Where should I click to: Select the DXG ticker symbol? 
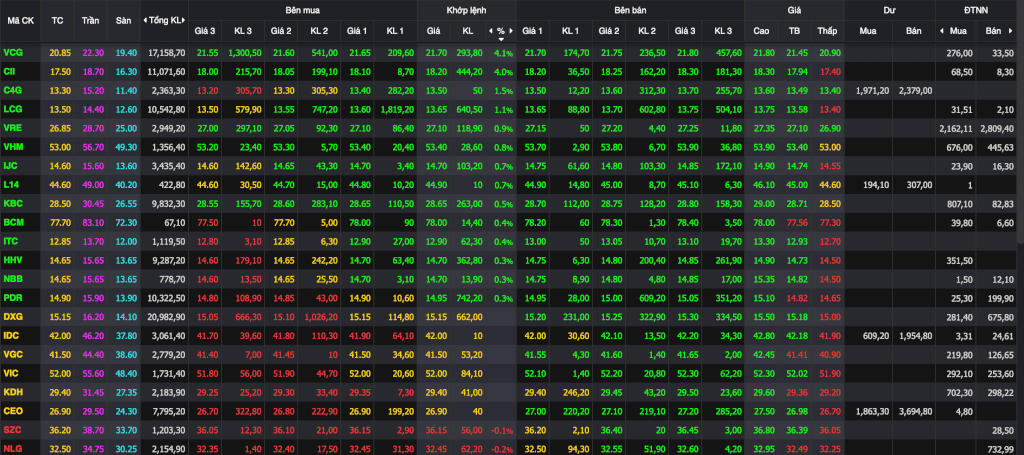click(x=13, y=317)
